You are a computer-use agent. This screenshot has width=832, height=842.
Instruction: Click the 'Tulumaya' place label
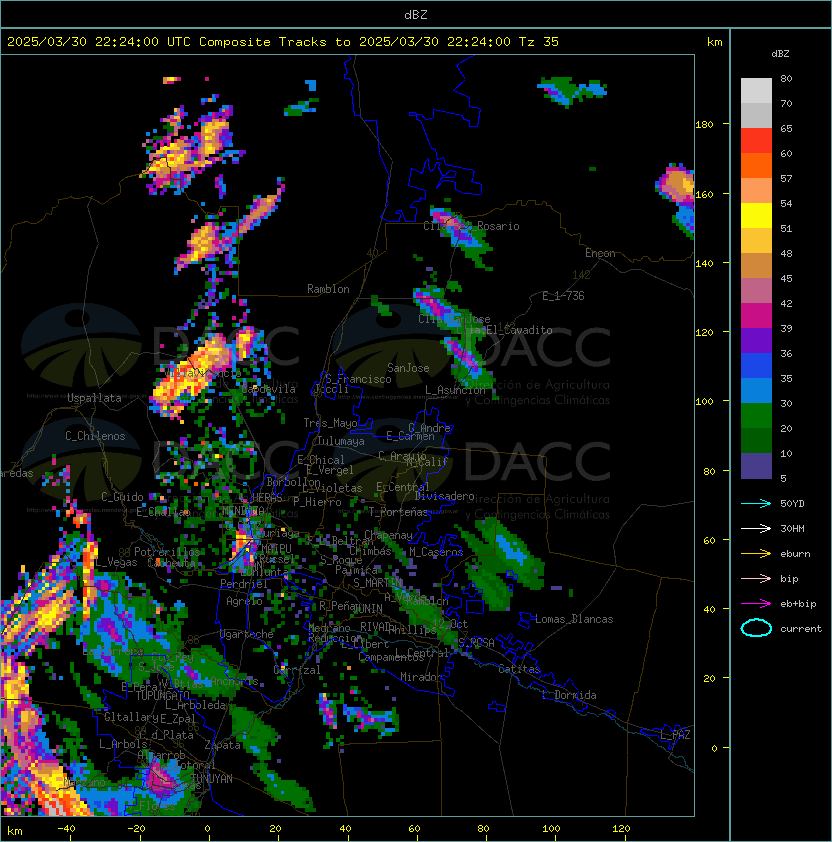coord(341,441)
